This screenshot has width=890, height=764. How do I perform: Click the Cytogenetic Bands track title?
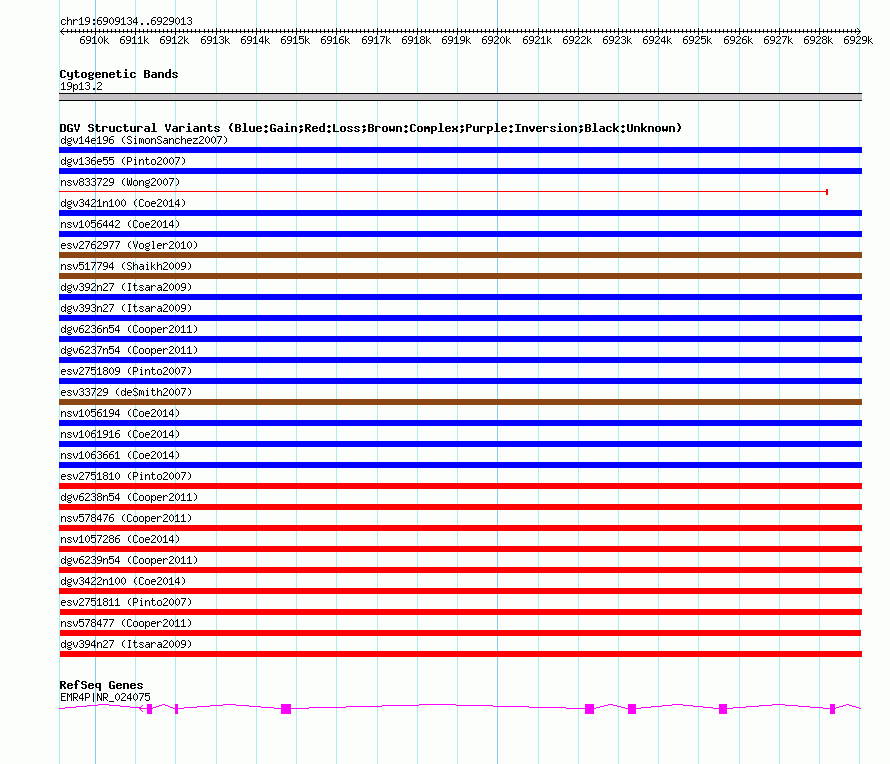(119, 74)
